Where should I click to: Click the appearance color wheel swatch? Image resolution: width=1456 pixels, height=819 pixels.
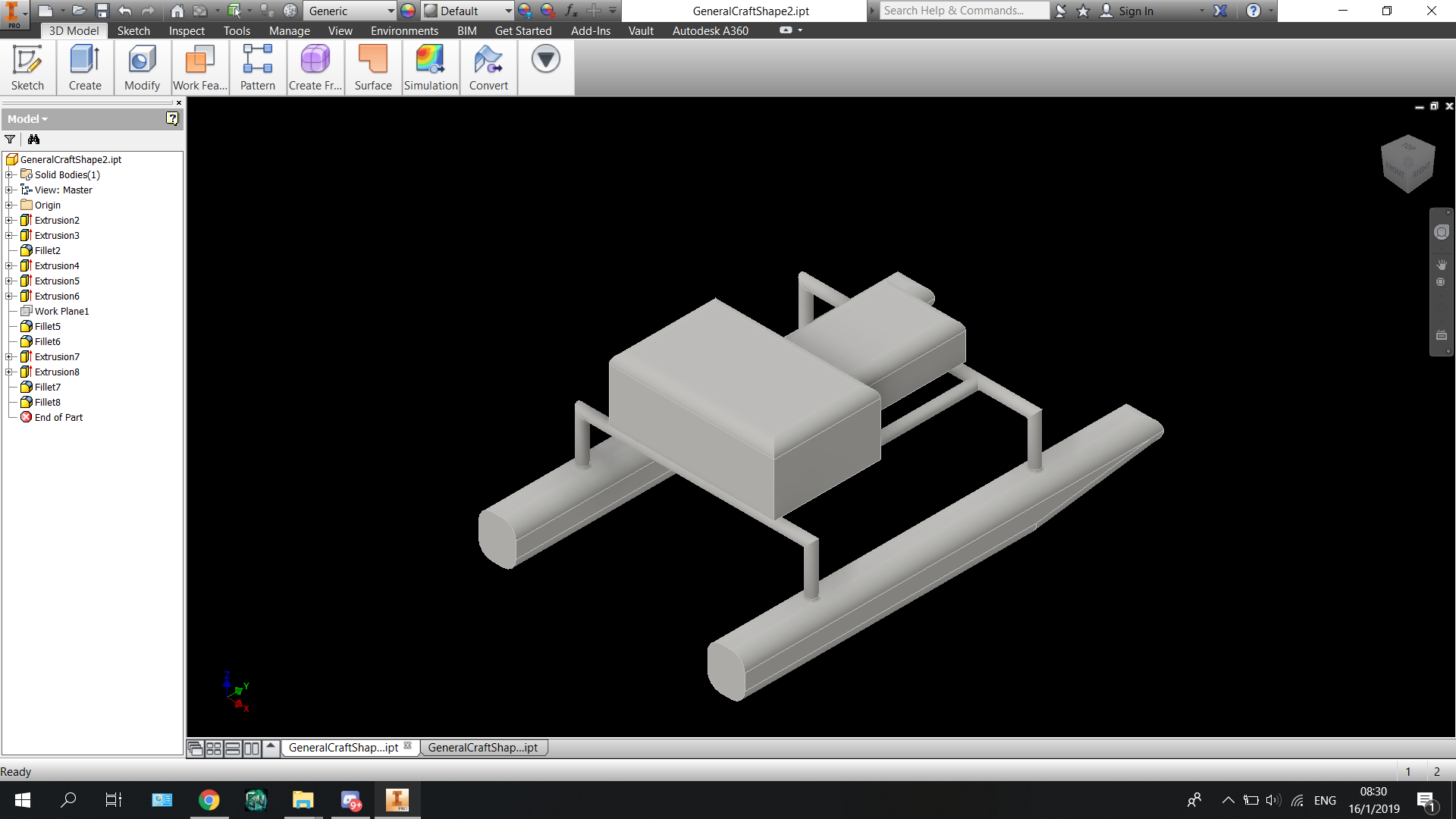(408, 11)
